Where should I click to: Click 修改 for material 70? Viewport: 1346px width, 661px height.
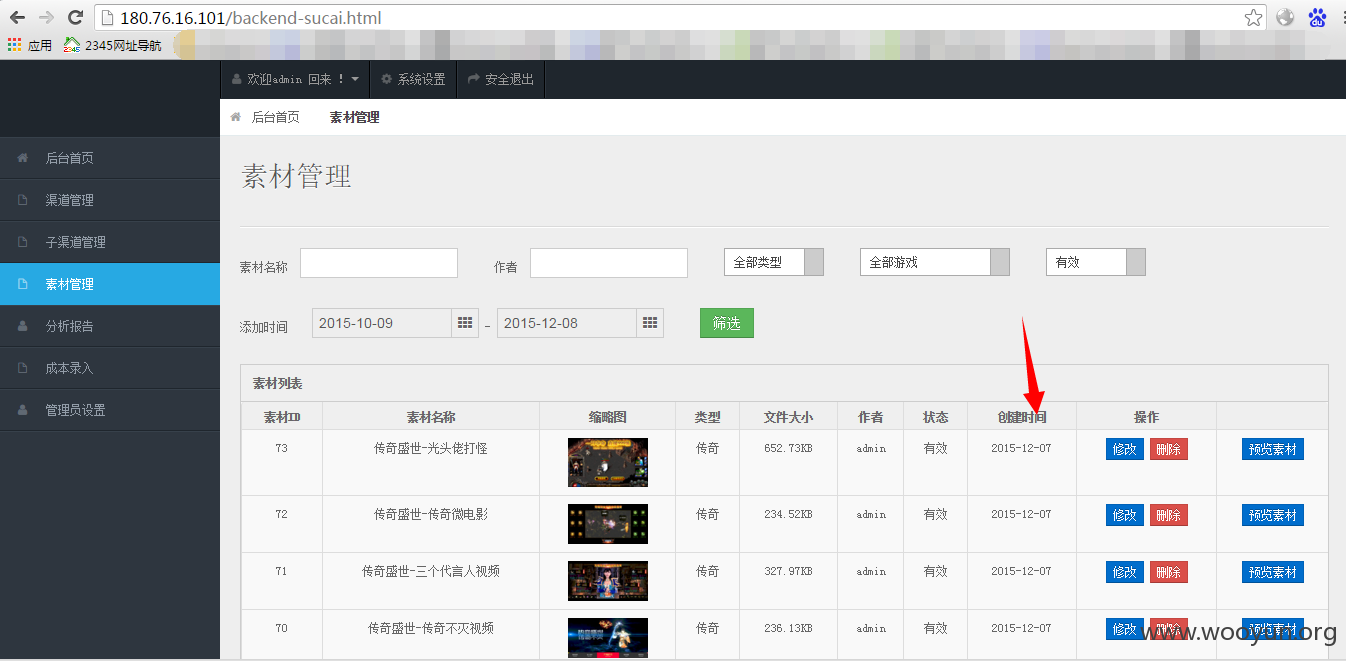1125,629
